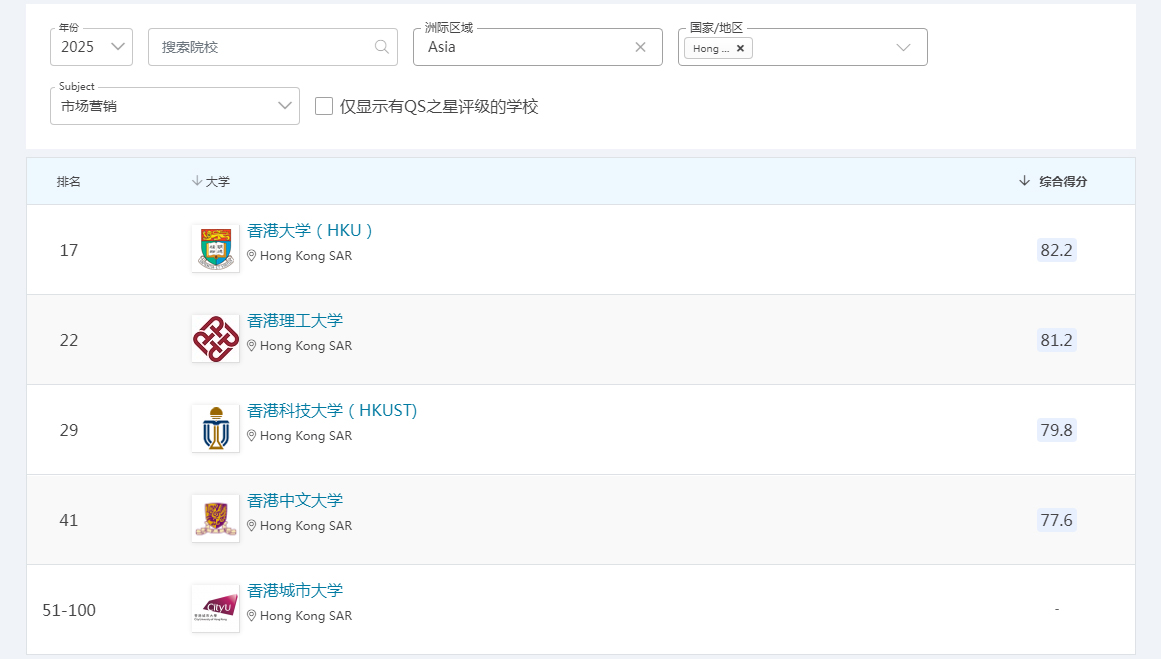
Task: Open 香港中文大学 link
Action: click(x=295, y=501)
